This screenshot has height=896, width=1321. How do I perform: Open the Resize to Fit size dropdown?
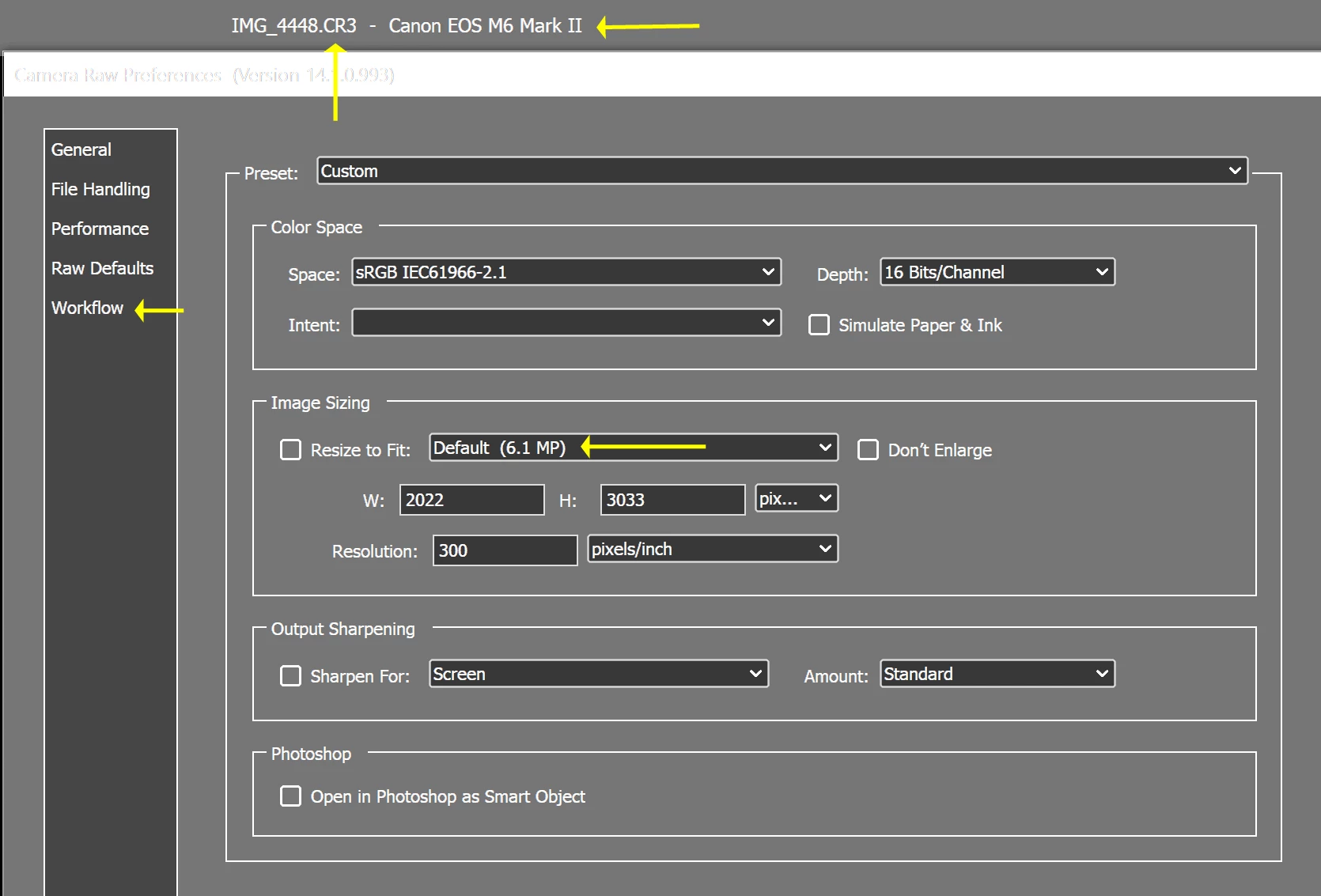point(634,448)
